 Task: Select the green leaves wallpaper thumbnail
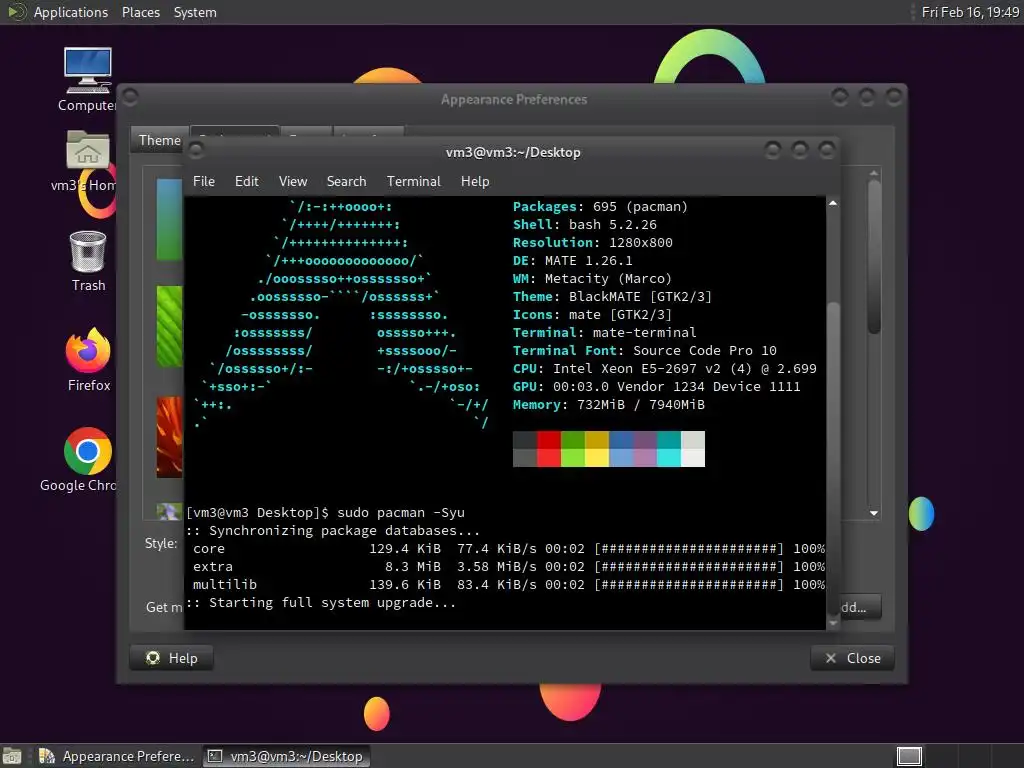coord(169,327)
